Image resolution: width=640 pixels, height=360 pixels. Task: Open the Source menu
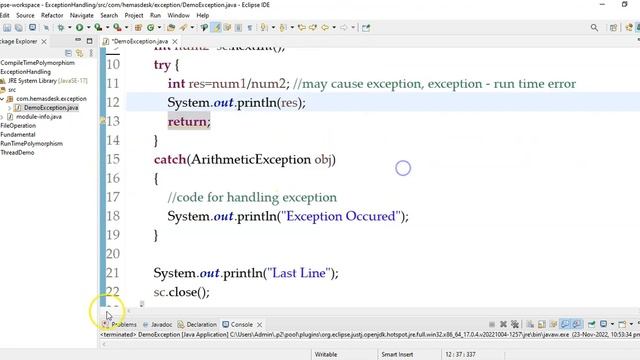coord(25,15)
